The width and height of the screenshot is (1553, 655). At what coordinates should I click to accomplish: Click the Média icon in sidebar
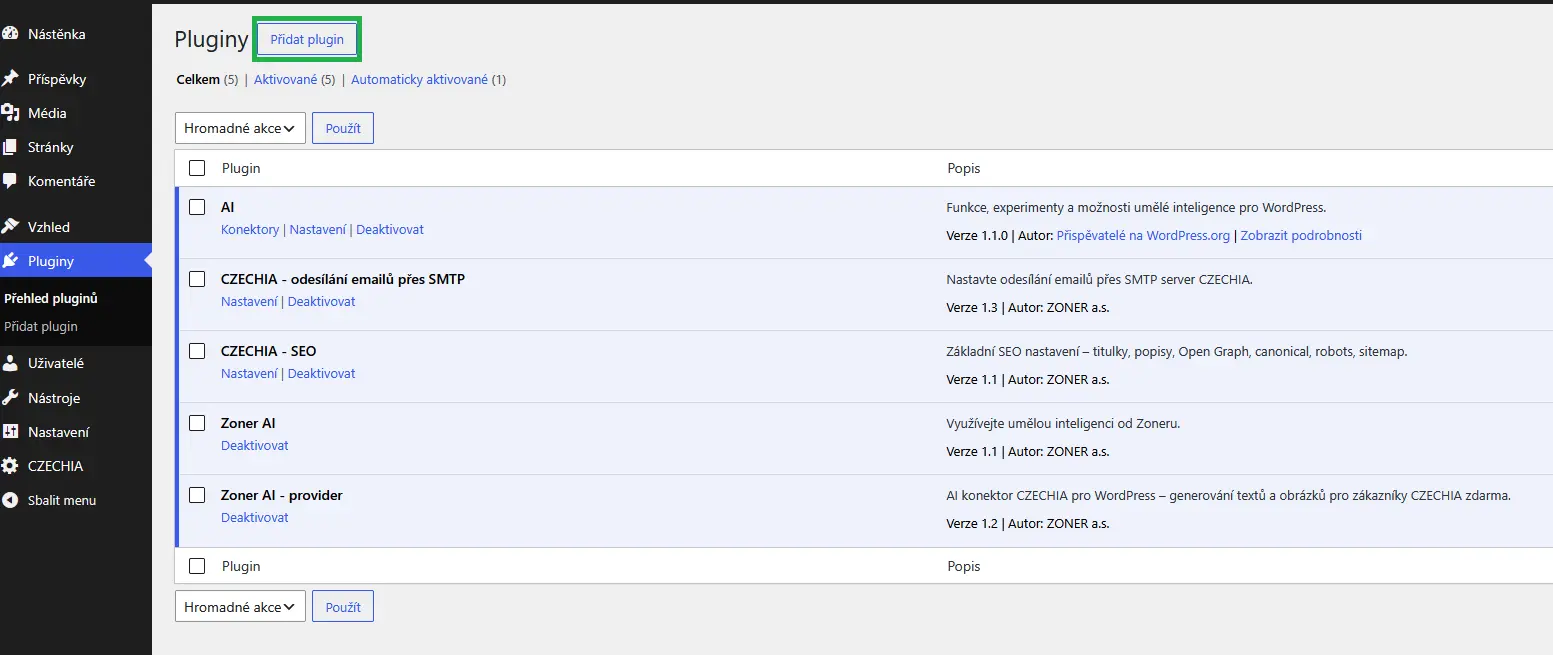(10, 113)
